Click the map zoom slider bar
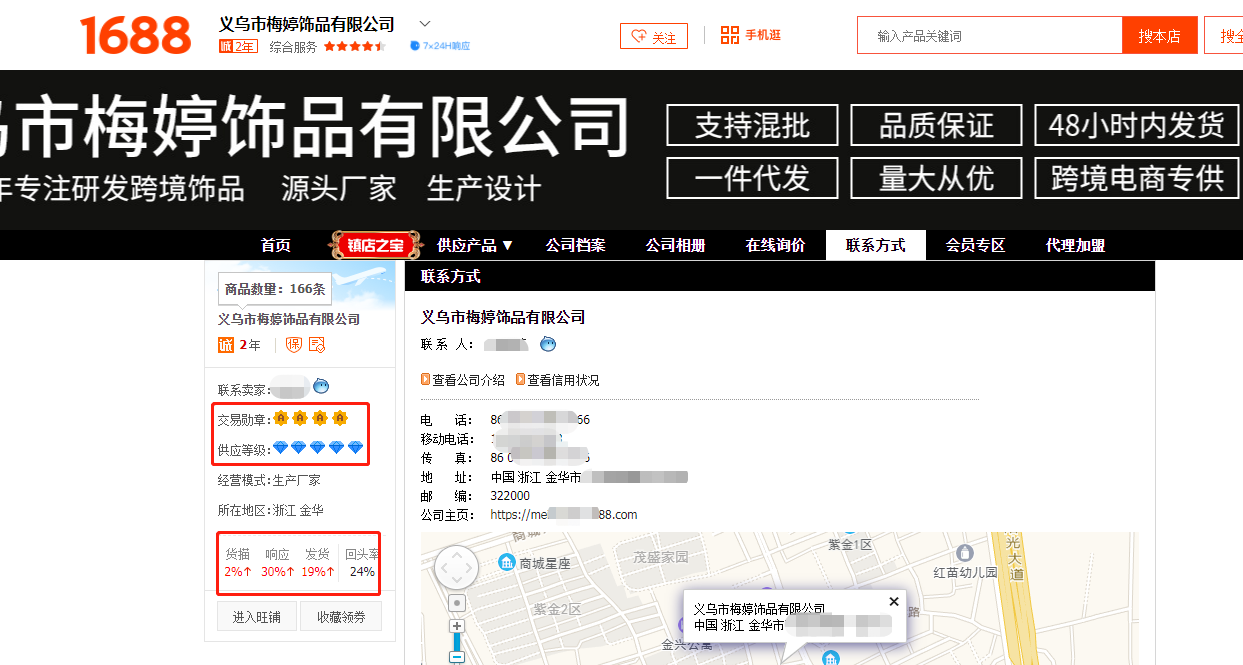 (457, 642)
